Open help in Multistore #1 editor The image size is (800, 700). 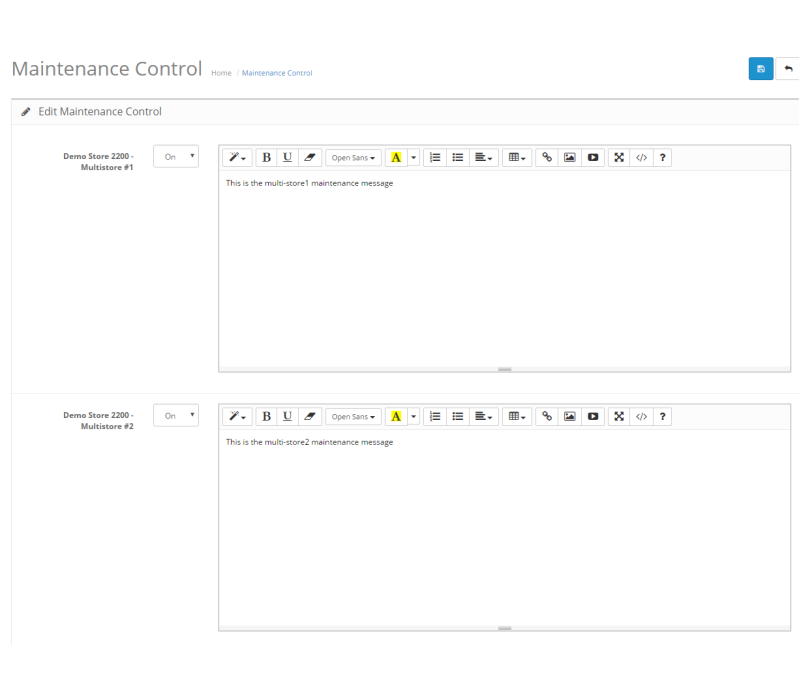click(662, 158)
